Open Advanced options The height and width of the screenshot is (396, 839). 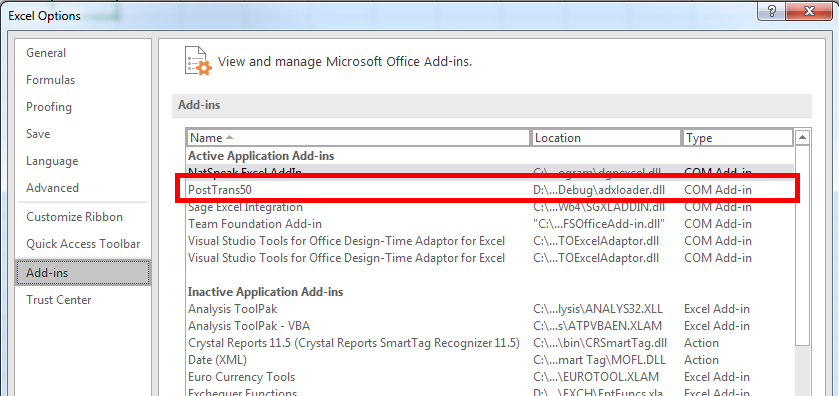tap(52, 188)
